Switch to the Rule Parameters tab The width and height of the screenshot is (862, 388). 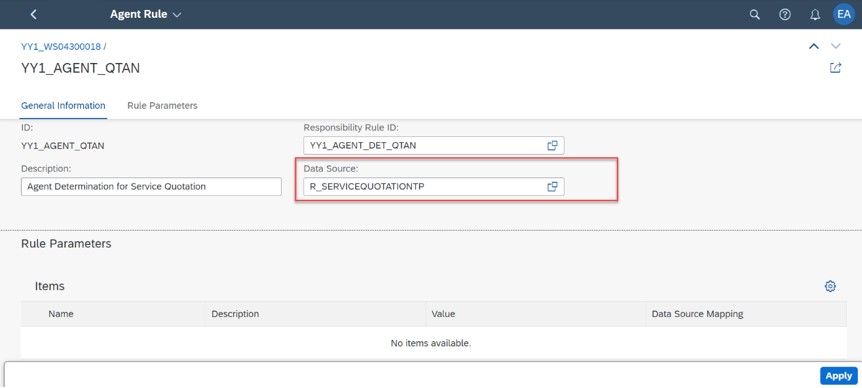coord(162,106)
